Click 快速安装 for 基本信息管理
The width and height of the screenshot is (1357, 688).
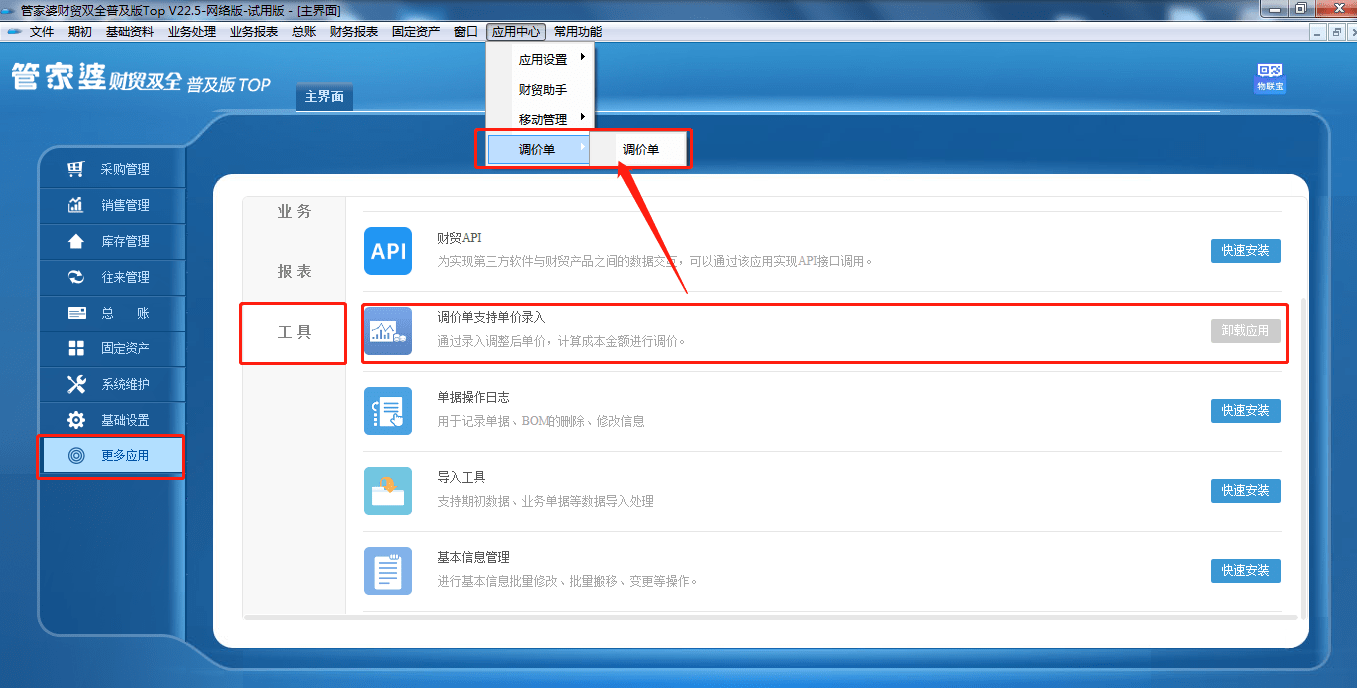(x=1245, y=571)
